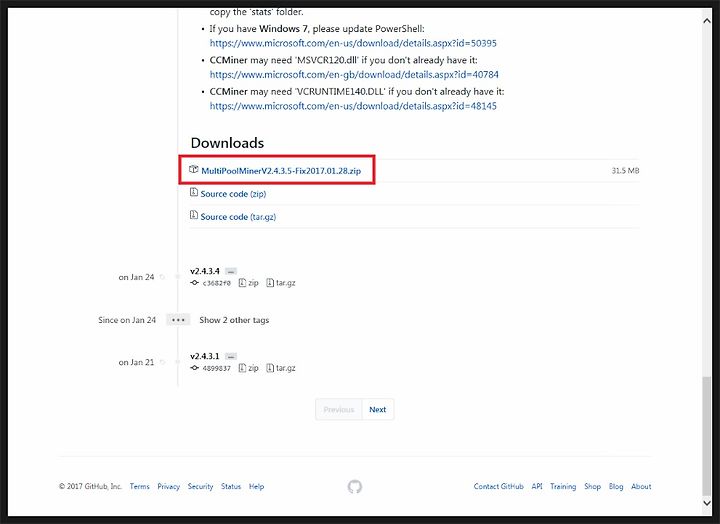Click the file icon beside Source code (tar.gz)

pos(194,215)
